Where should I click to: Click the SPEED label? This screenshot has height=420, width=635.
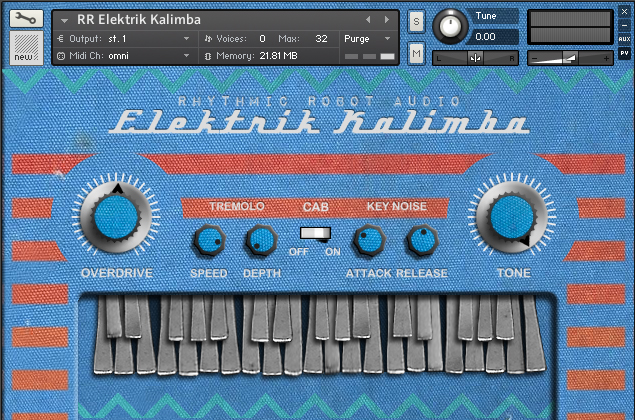pyautogui.click(x=209, y=273)
